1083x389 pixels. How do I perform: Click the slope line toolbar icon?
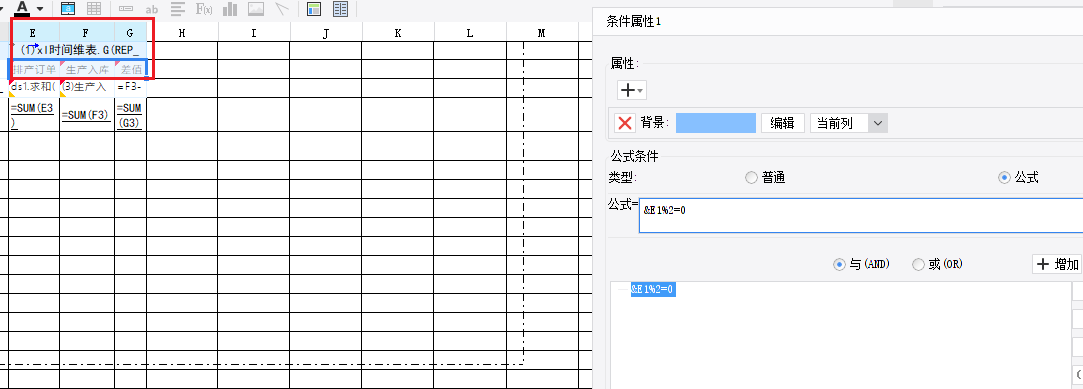point(281,8)
